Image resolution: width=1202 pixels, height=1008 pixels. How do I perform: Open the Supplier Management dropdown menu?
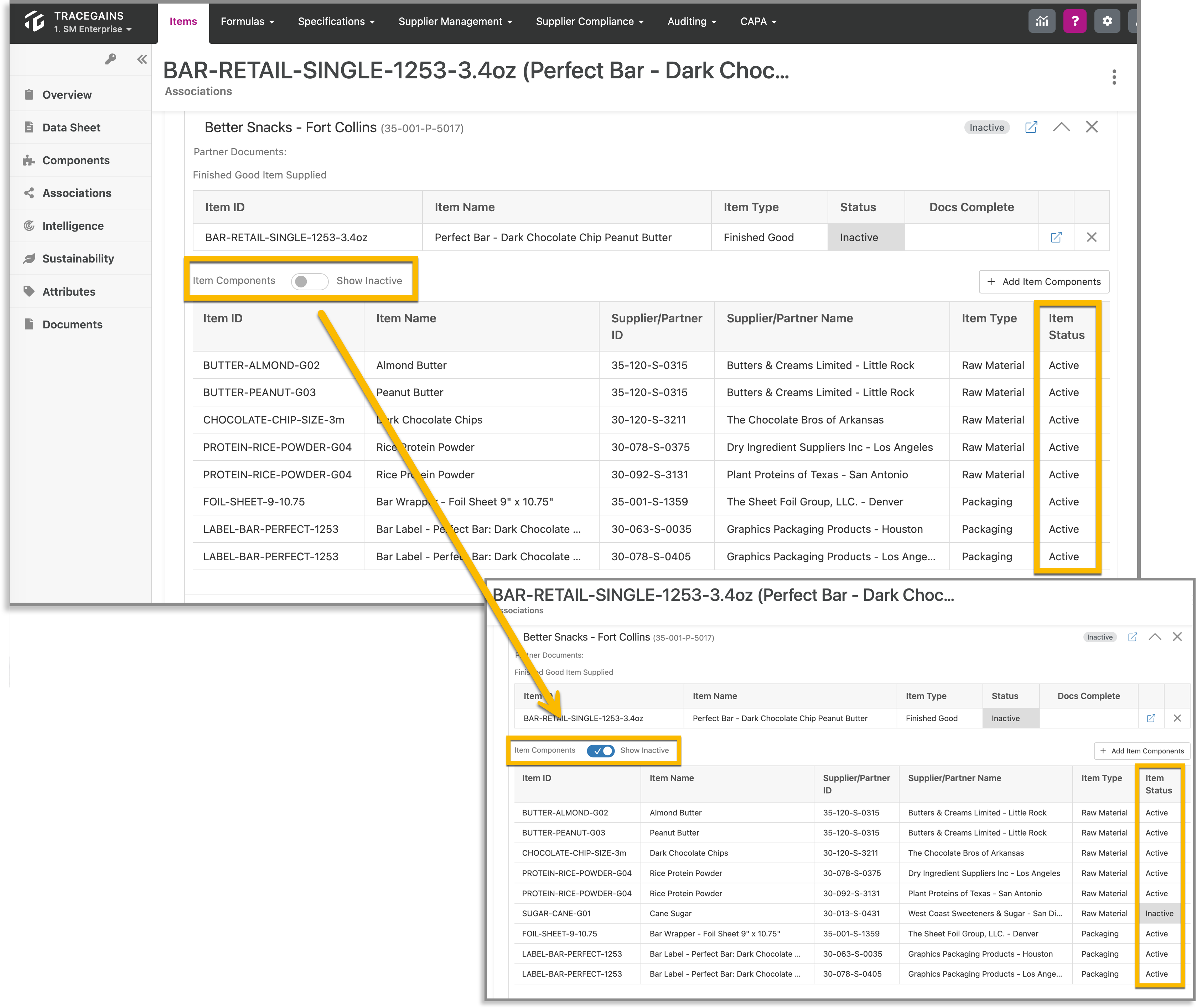click(x=455, y=21)
